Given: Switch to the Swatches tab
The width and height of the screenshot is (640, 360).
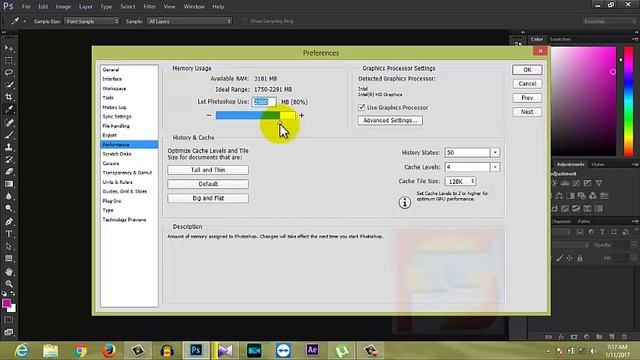Looking at the screenshot, I should click(560, 39).
